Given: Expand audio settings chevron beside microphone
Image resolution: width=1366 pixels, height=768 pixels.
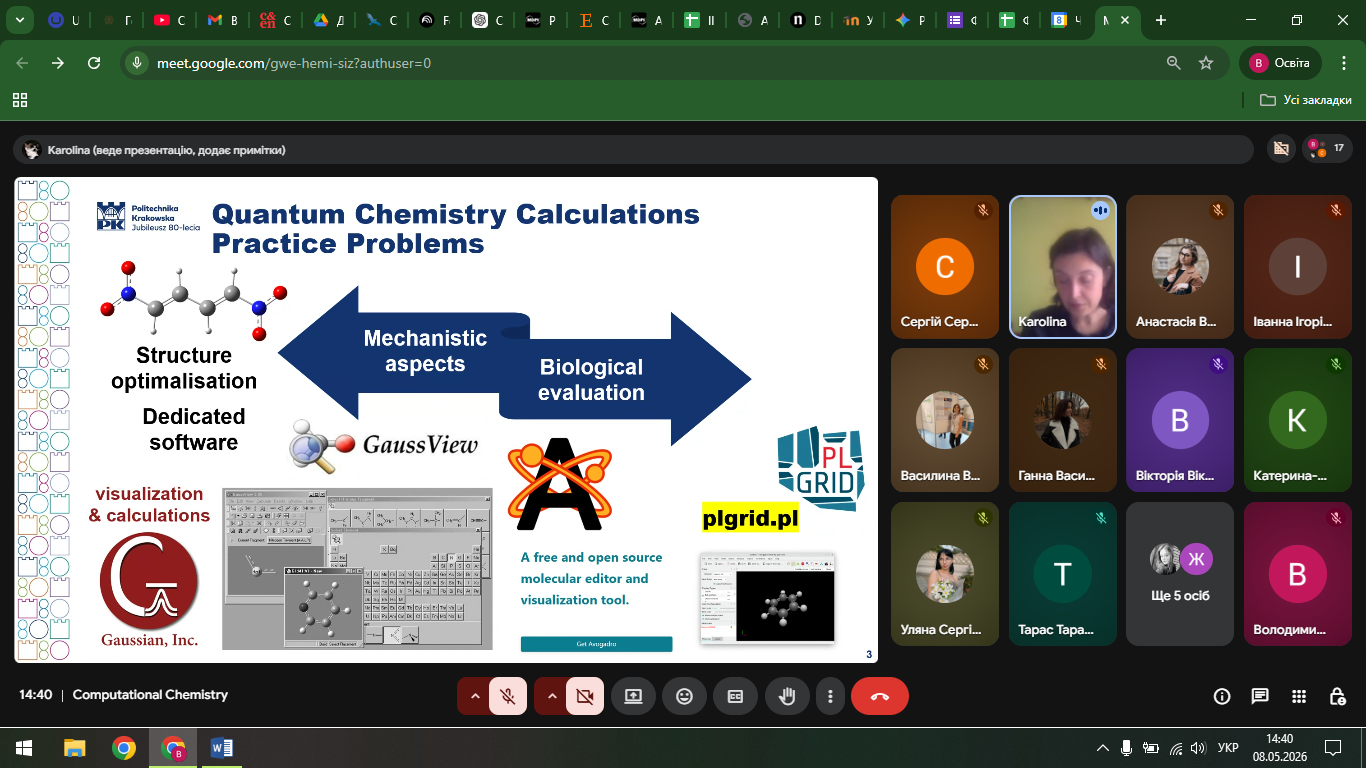Looking at the screenshot, I should (x=474, y=696).
